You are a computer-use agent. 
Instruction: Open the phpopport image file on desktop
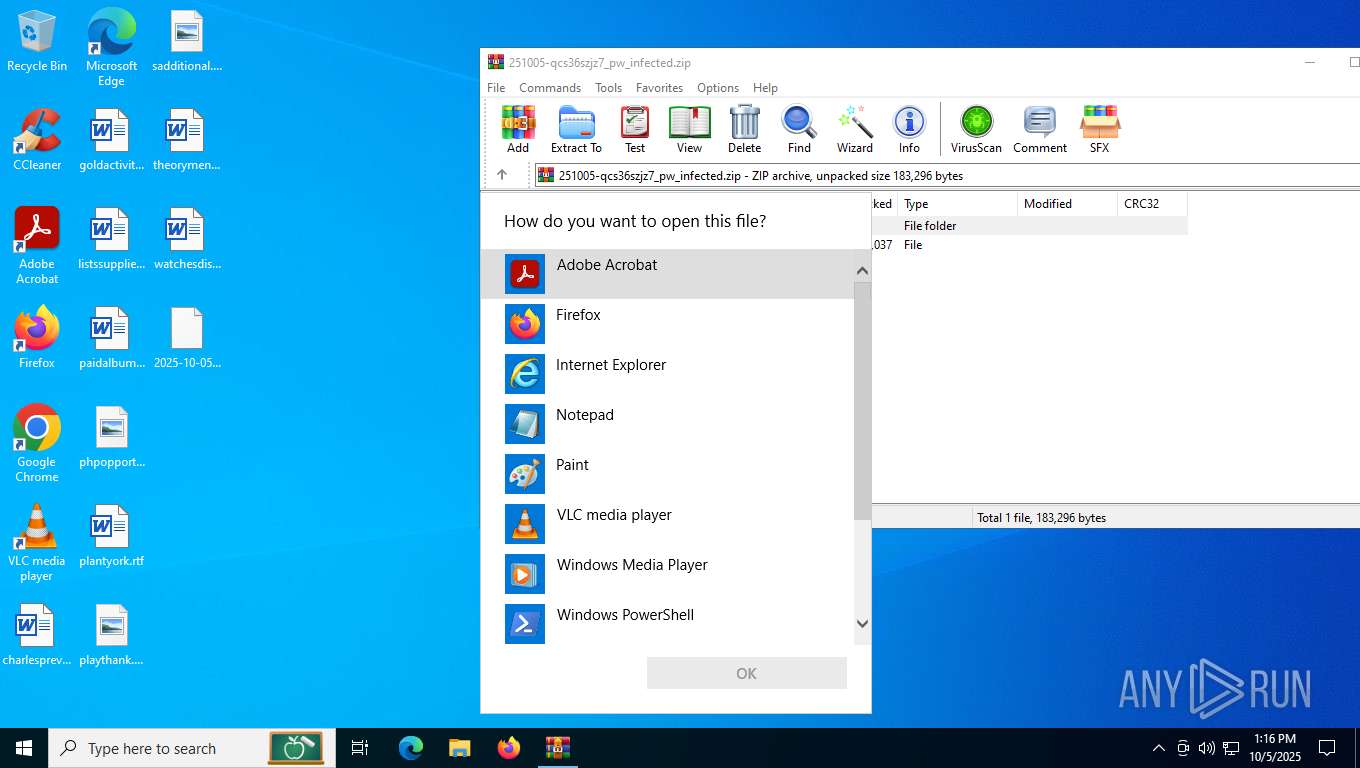pos(111,437)
